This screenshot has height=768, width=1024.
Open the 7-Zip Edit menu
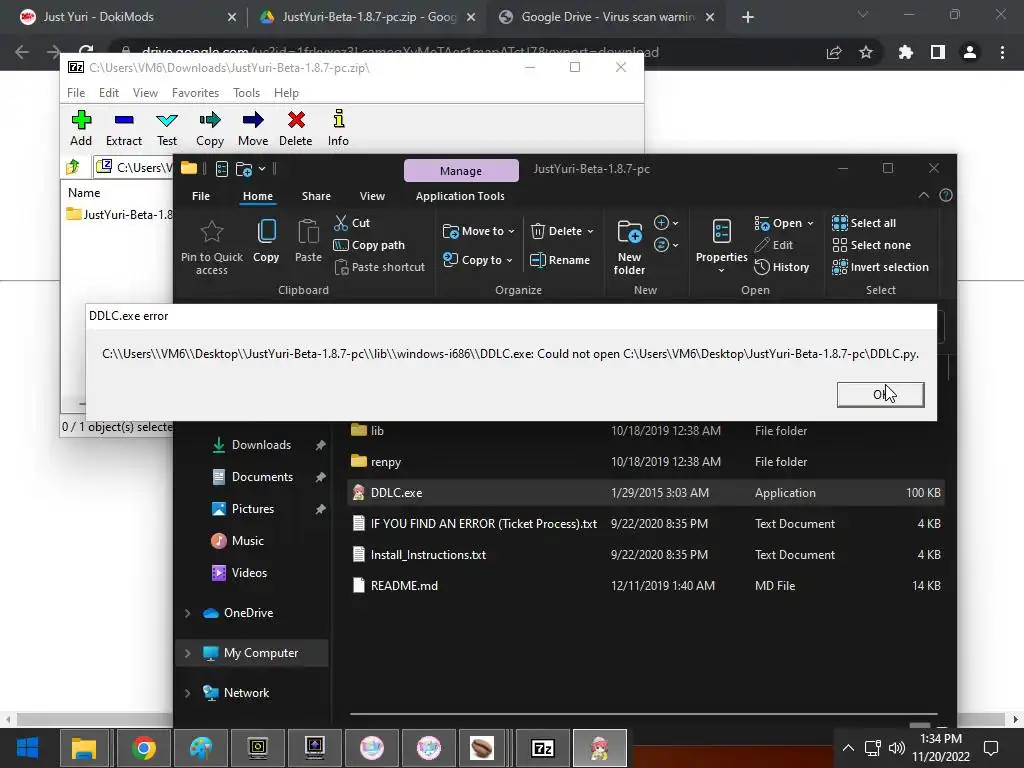tap(108, 93)
